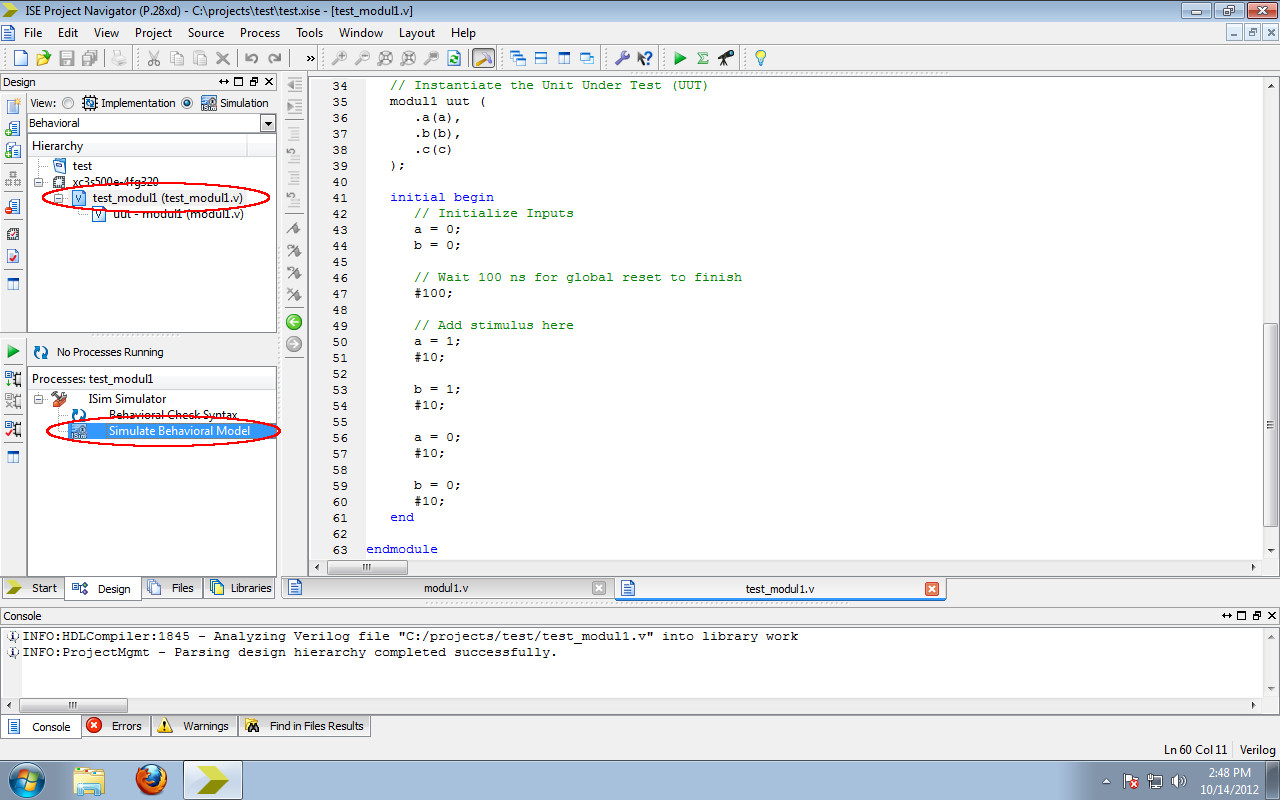The width and height of the screenshot is (1280, 800).
Task: Collapse the ISim Simulator process group
Action: pyautogui.click(x=37, y=398)
